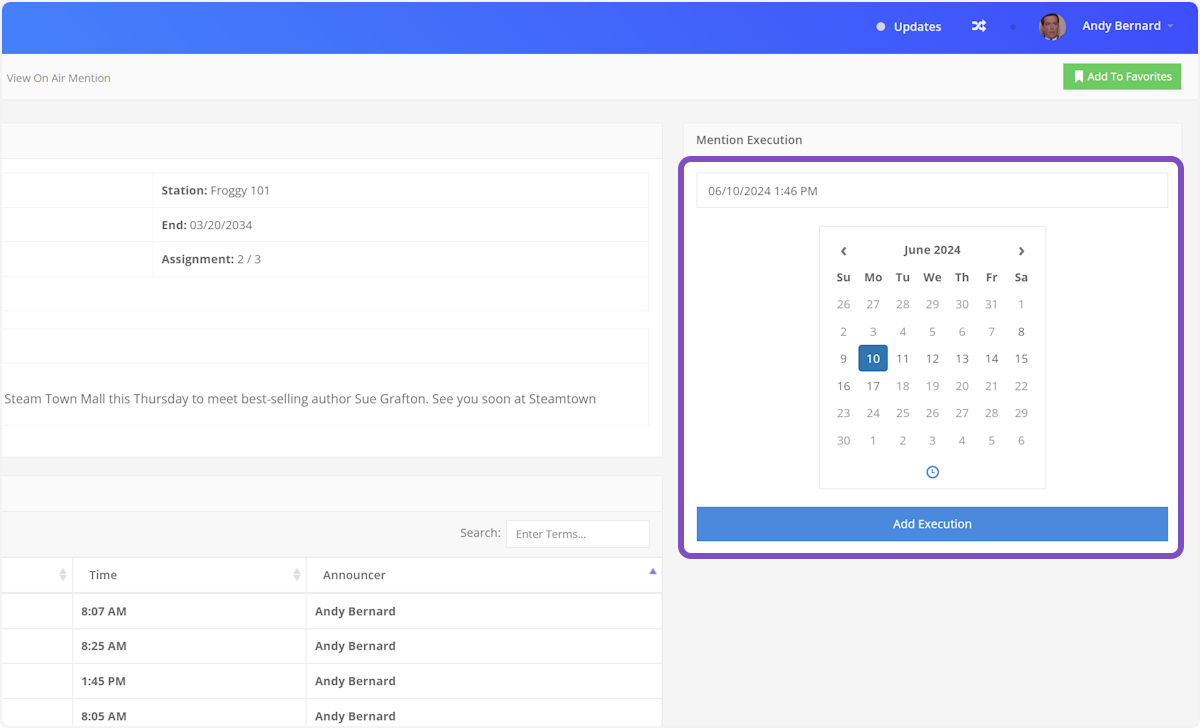
Task: Open the Updates menu item
Action: tap(917, 27)
